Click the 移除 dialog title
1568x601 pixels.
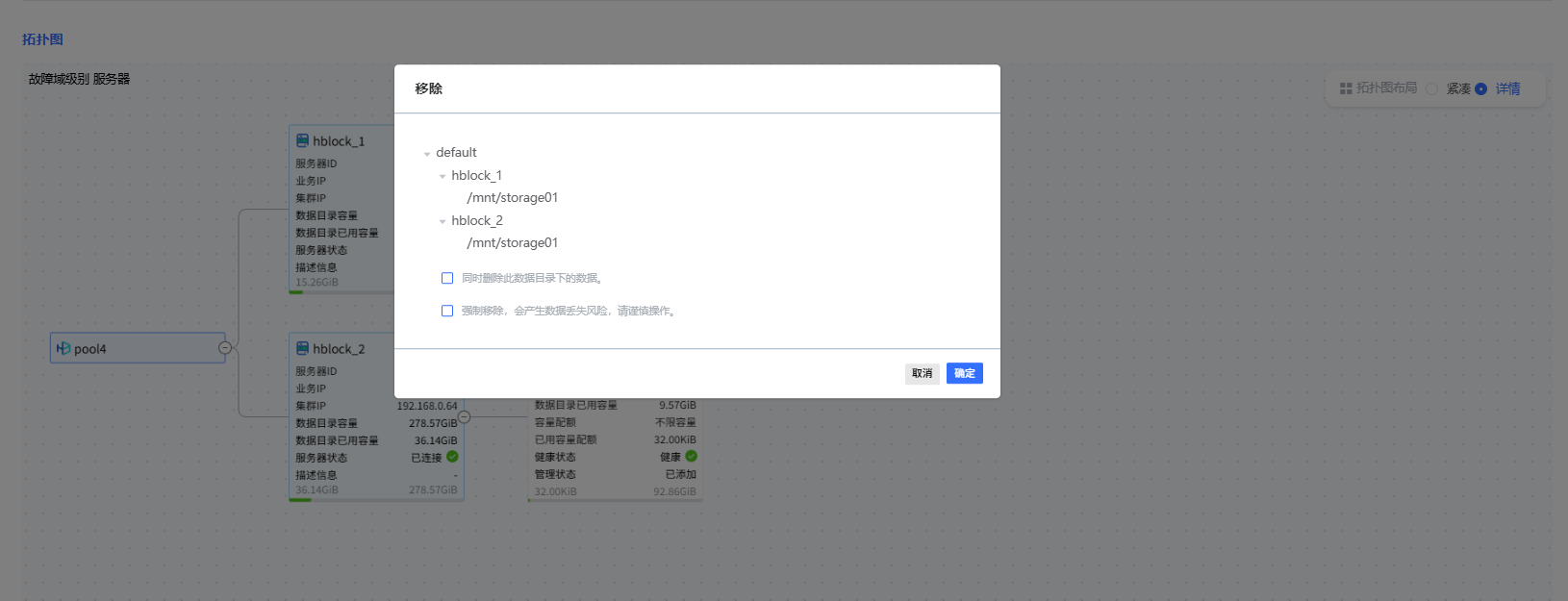tap(429, 88)
